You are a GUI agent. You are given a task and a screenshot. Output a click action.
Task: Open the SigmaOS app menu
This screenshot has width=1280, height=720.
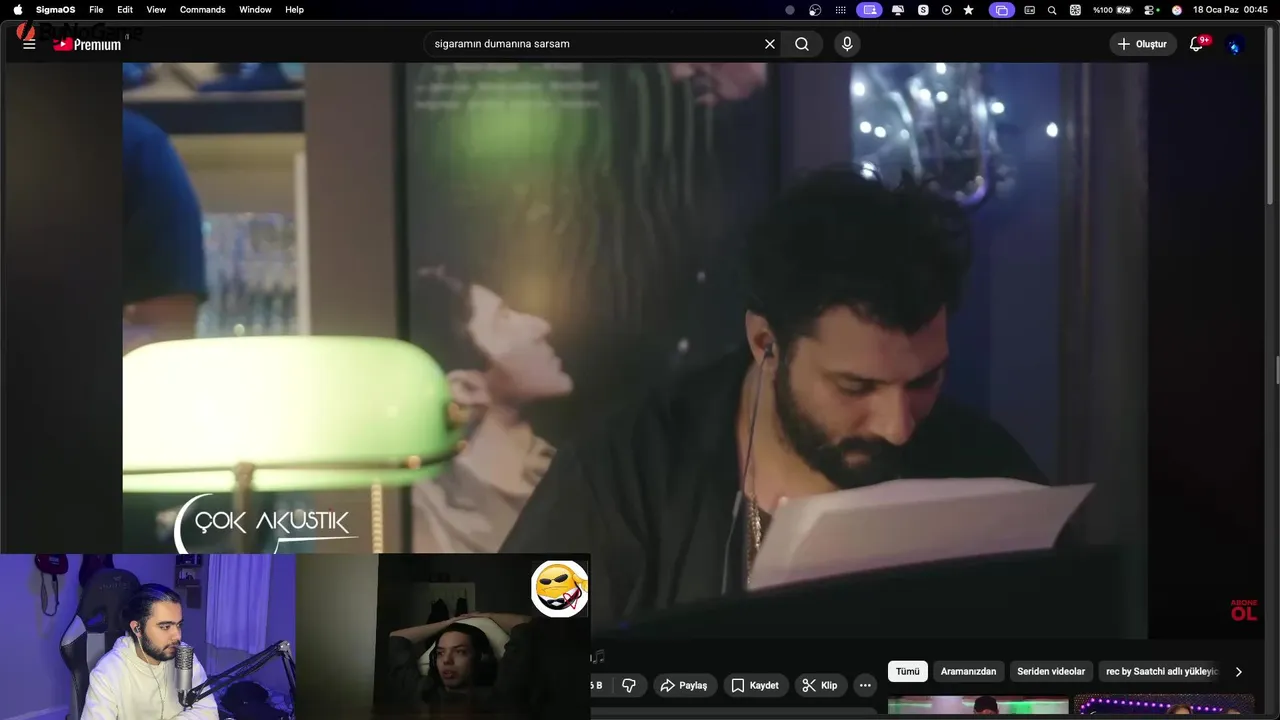pyautogui.click(x=55, y=10)
